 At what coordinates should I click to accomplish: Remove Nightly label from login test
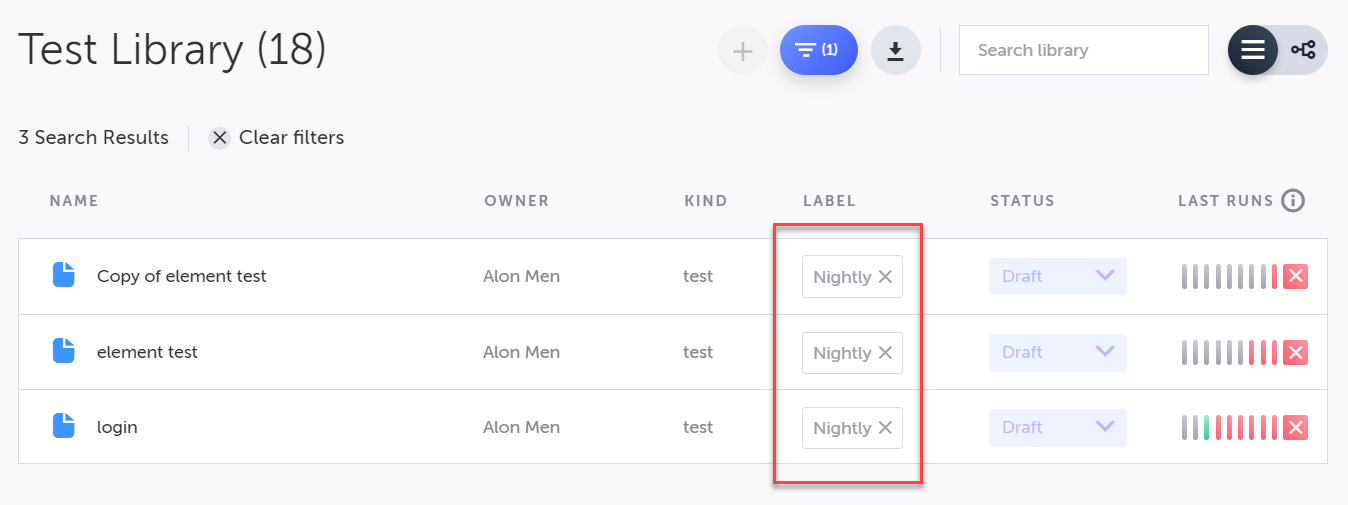point(885,428)
